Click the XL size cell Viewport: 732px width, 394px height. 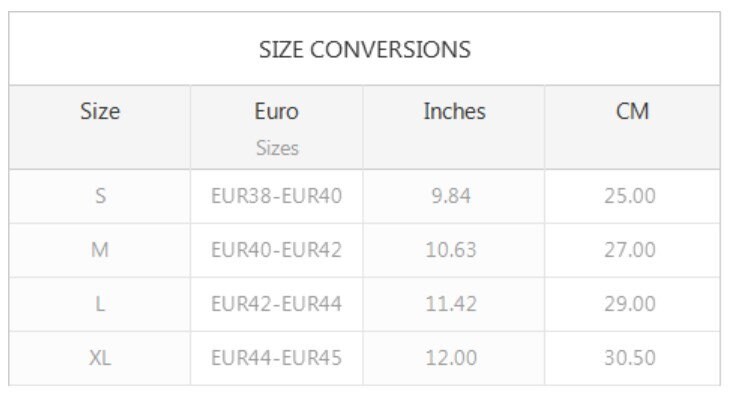[100, 358]
